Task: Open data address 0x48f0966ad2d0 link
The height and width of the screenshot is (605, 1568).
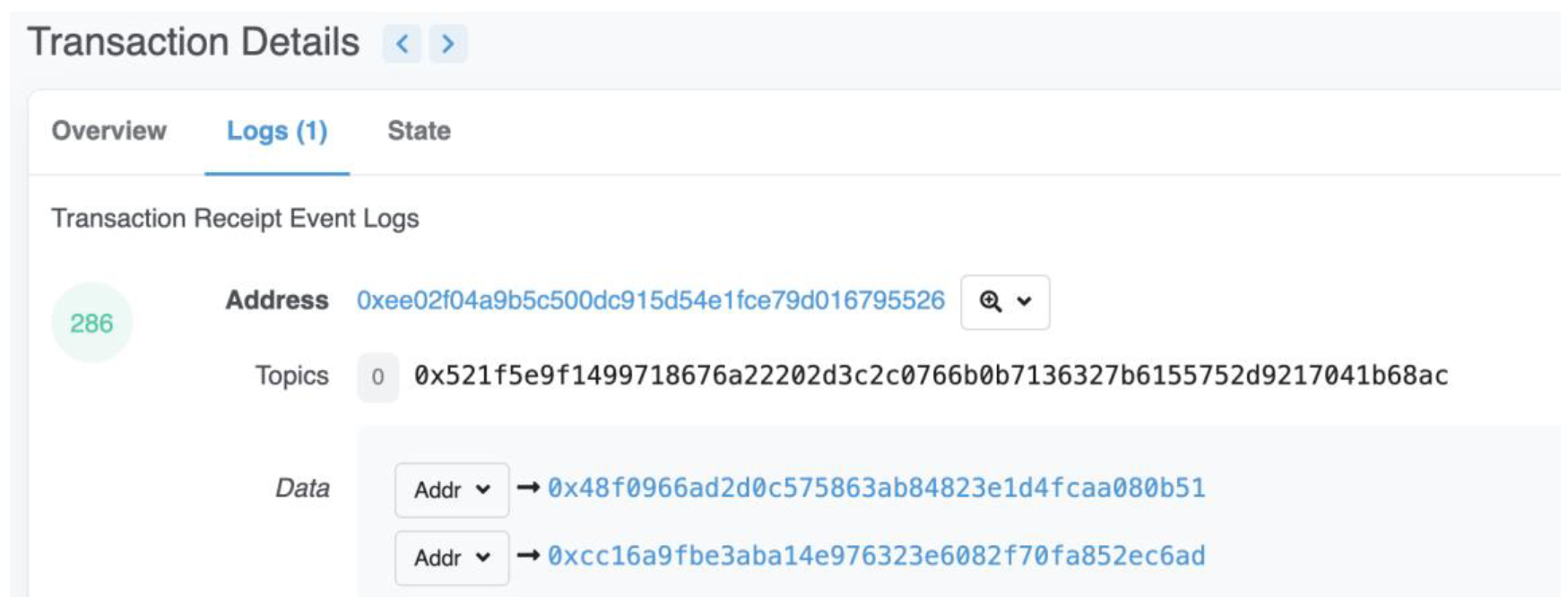Action: 876,488
